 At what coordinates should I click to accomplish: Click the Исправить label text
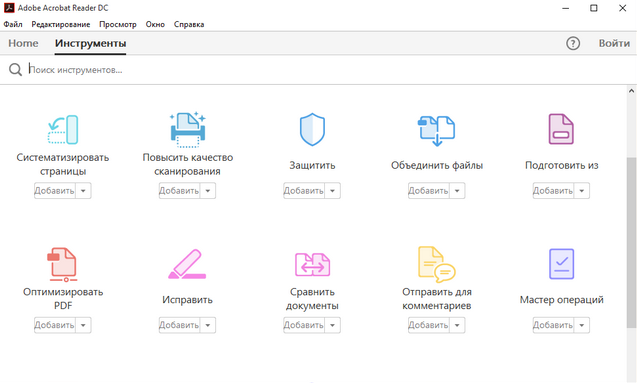point(187,300)
